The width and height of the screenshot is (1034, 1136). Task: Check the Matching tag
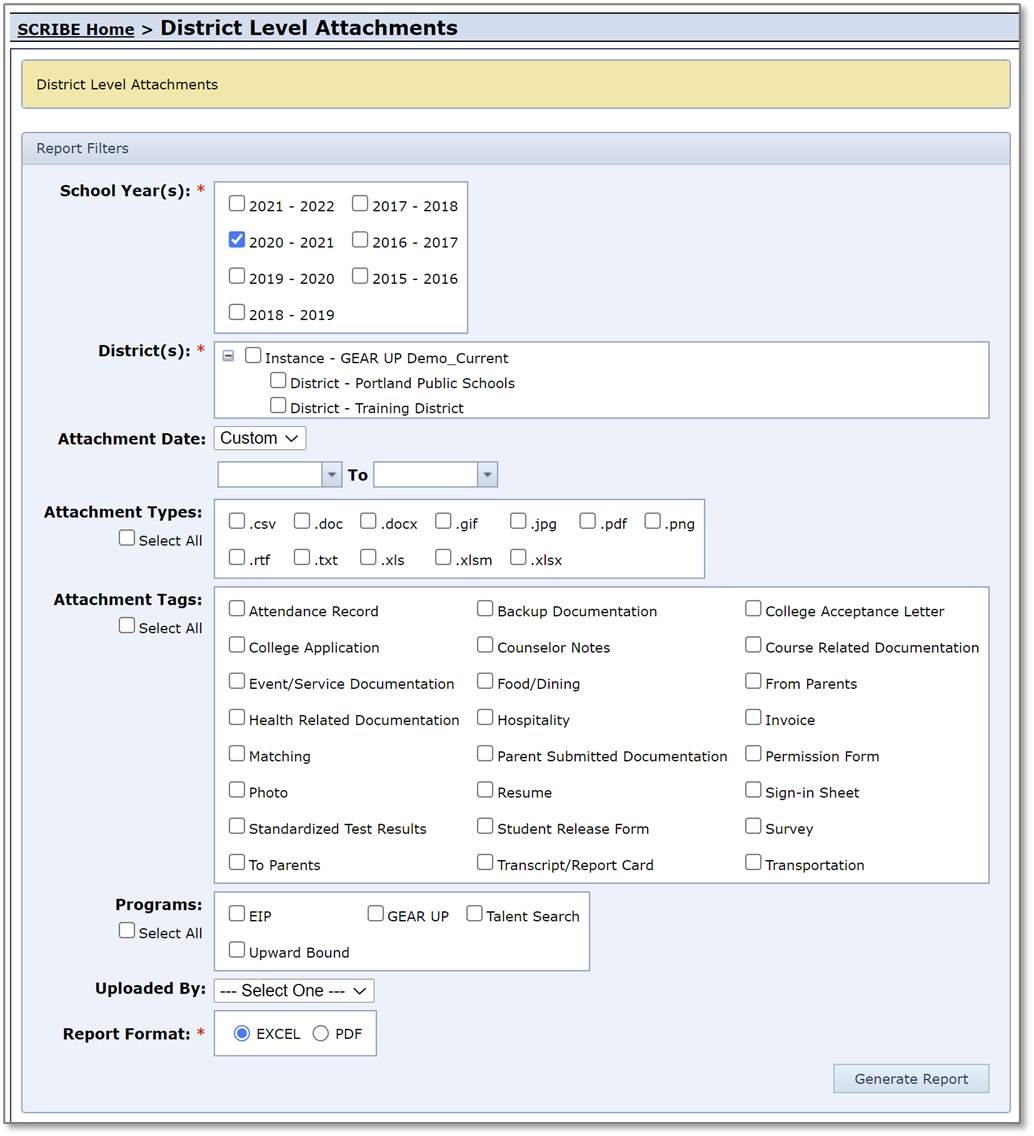(x=237, y=753)
